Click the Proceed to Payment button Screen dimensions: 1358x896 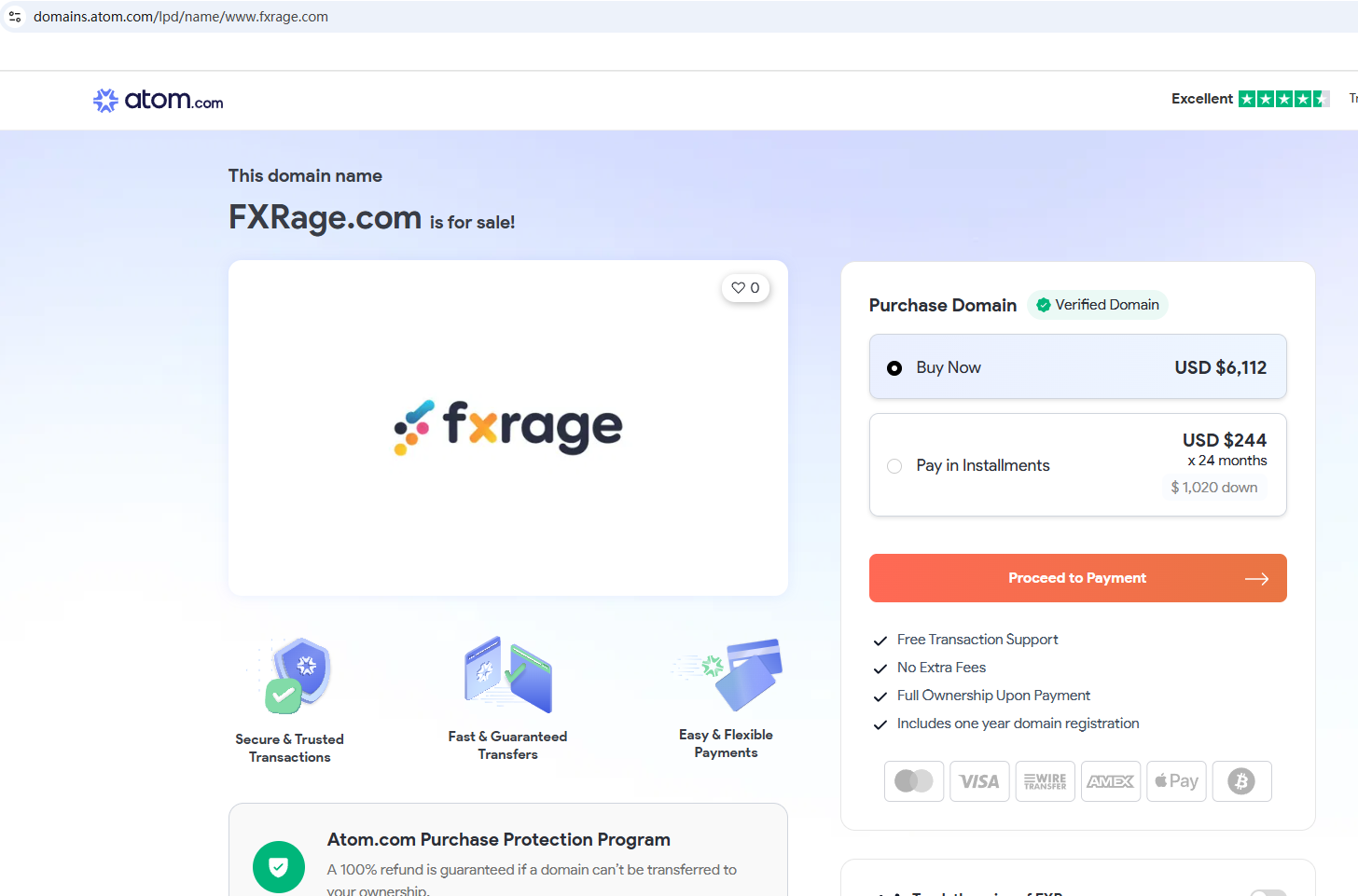[1078, 578]
